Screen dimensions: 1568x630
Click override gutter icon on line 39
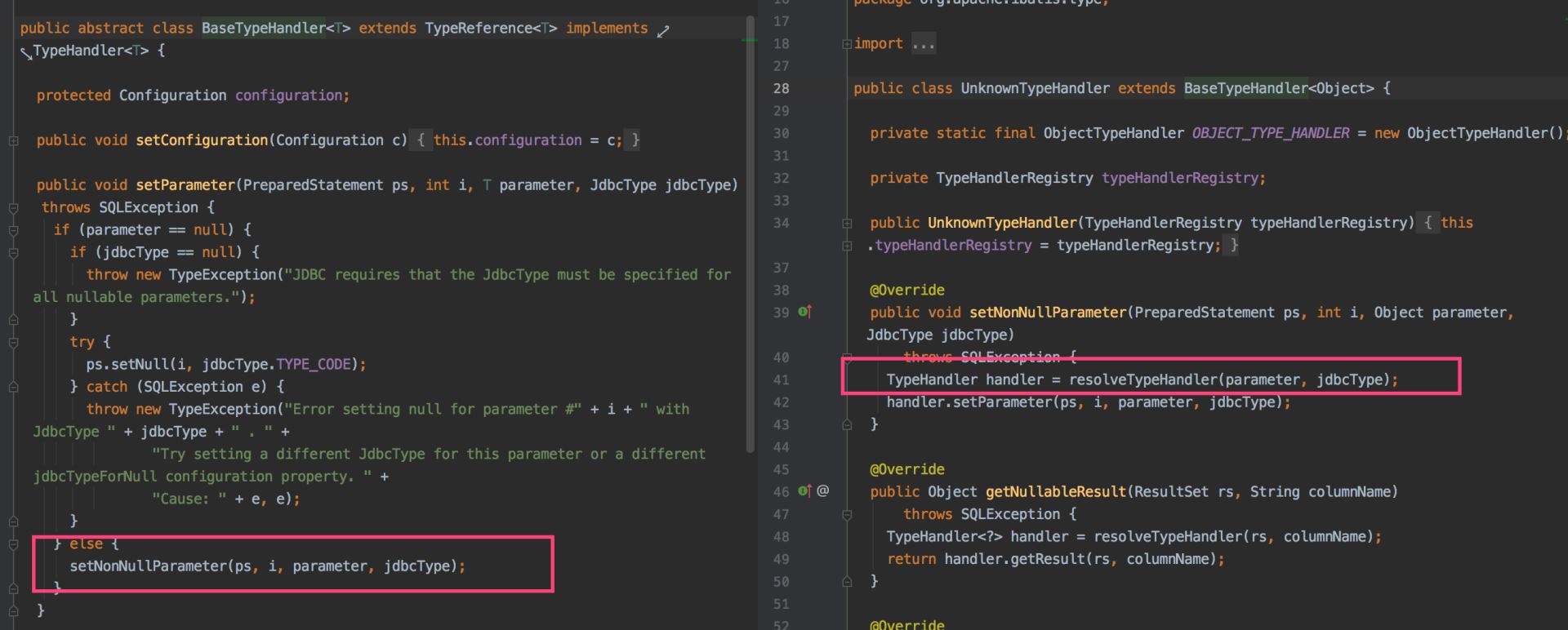coord(804,312)
